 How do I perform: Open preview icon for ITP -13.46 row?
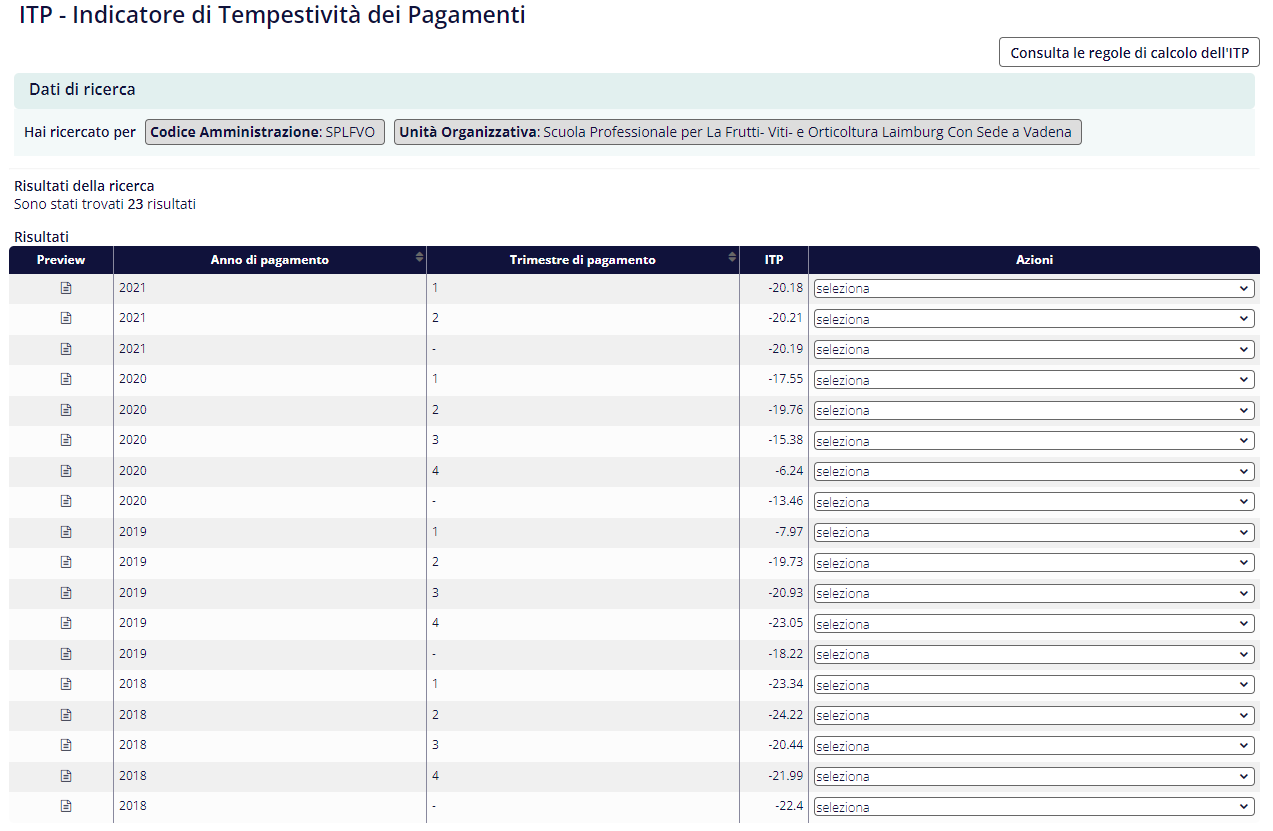tap(66, 501)
